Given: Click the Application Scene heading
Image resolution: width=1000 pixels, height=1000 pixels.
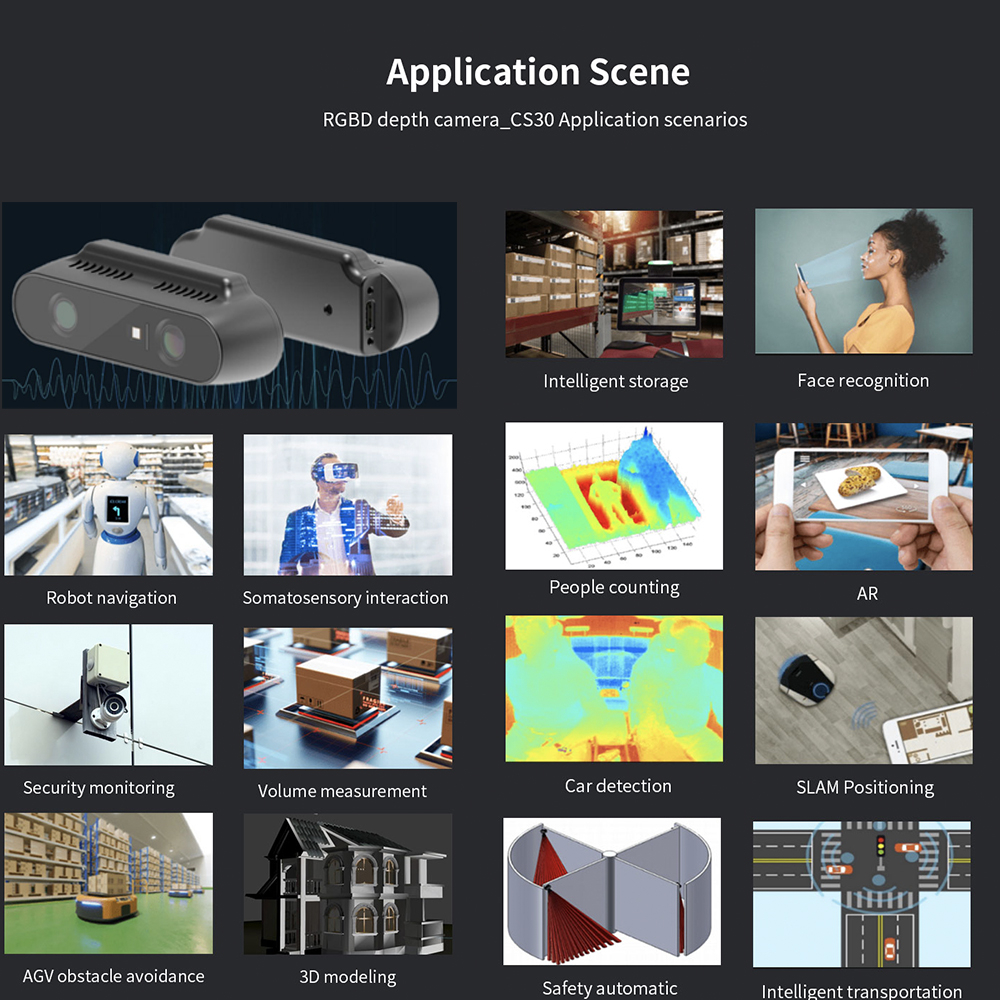Looking at the screenshot, I should [x=538, y=73].
